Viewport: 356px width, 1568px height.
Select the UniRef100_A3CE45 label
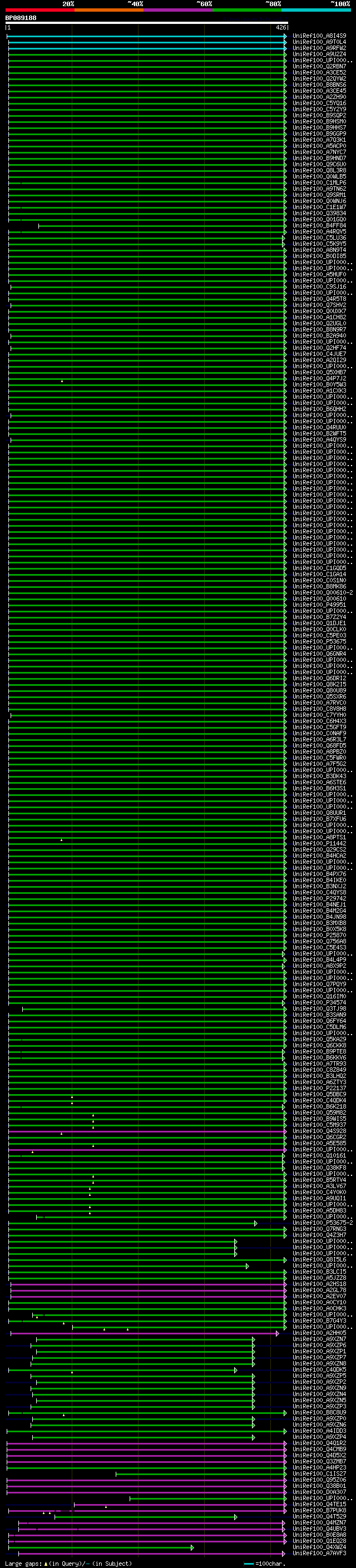point(319,91)
